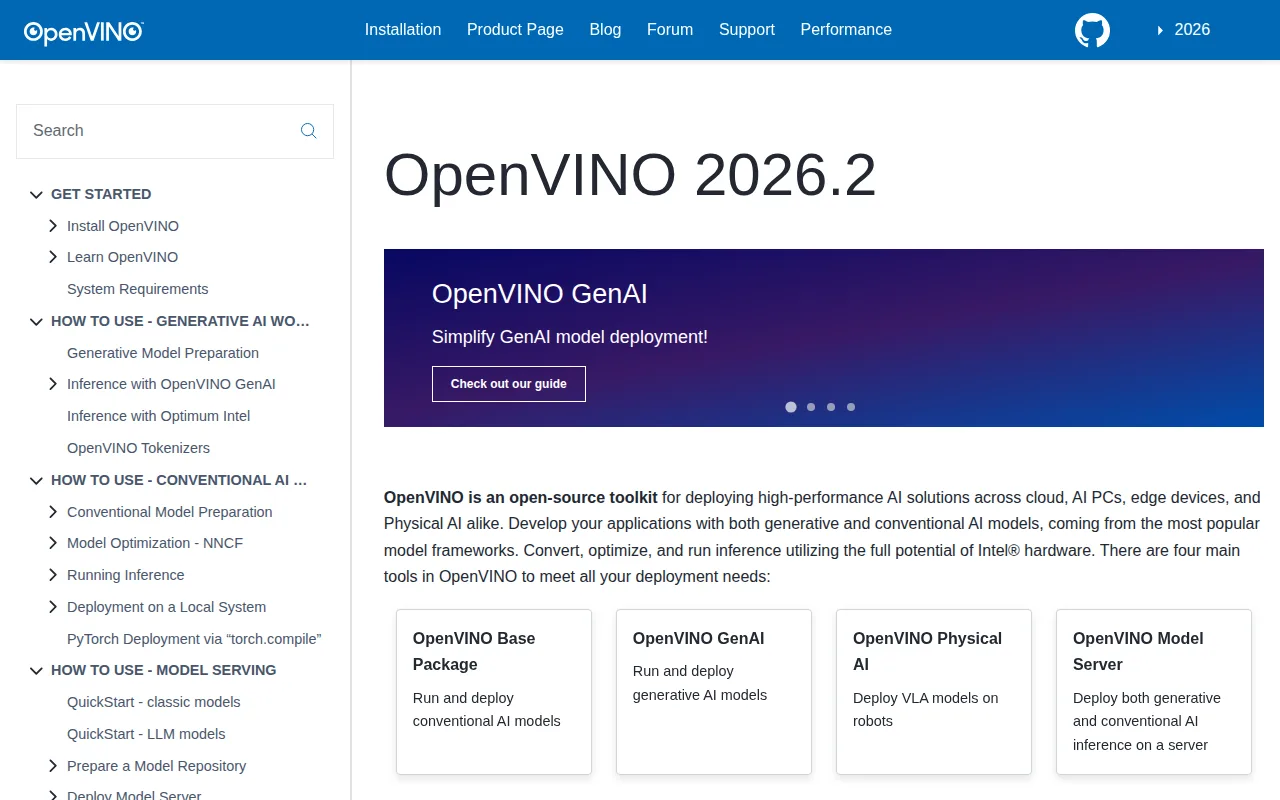1280x800 pixels.
Task: Click the OpenVINO GenAI banner heading
Action: (x=540, y=294)
